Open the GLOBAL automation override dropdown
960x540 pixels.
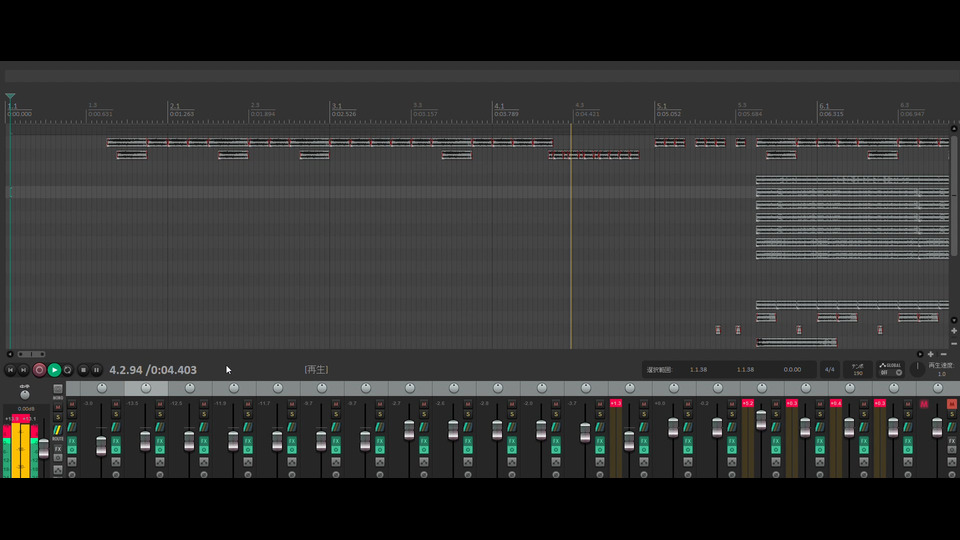[x=890, y=372]
